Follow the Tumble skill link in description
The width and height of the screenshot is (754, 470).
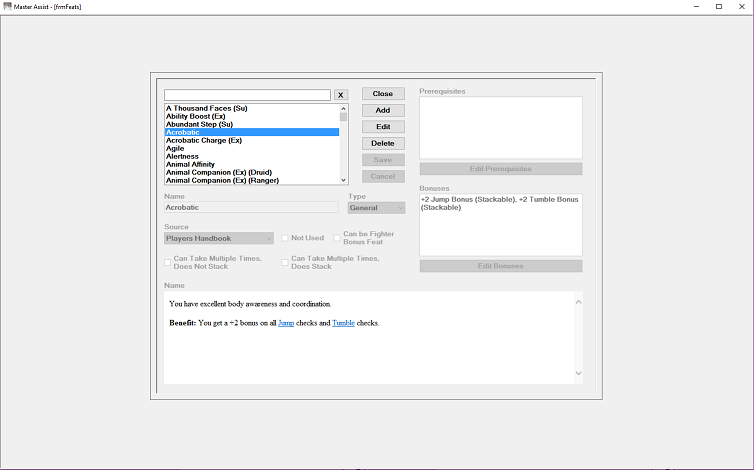(x=343, y=323)
